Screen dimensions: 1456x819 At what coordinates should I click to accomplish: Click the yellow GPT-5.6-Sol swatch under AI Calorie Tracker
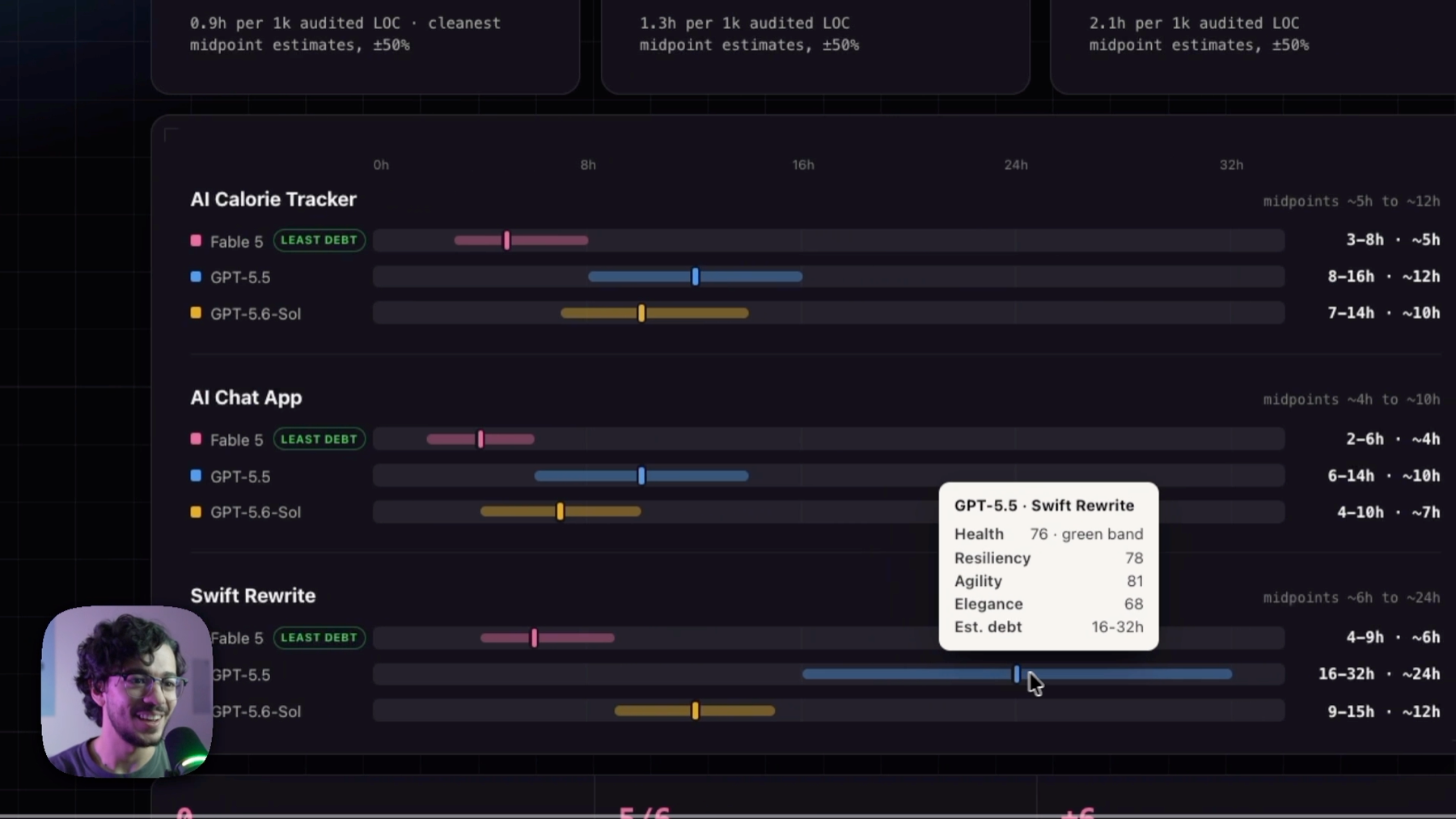pos(196,312)
